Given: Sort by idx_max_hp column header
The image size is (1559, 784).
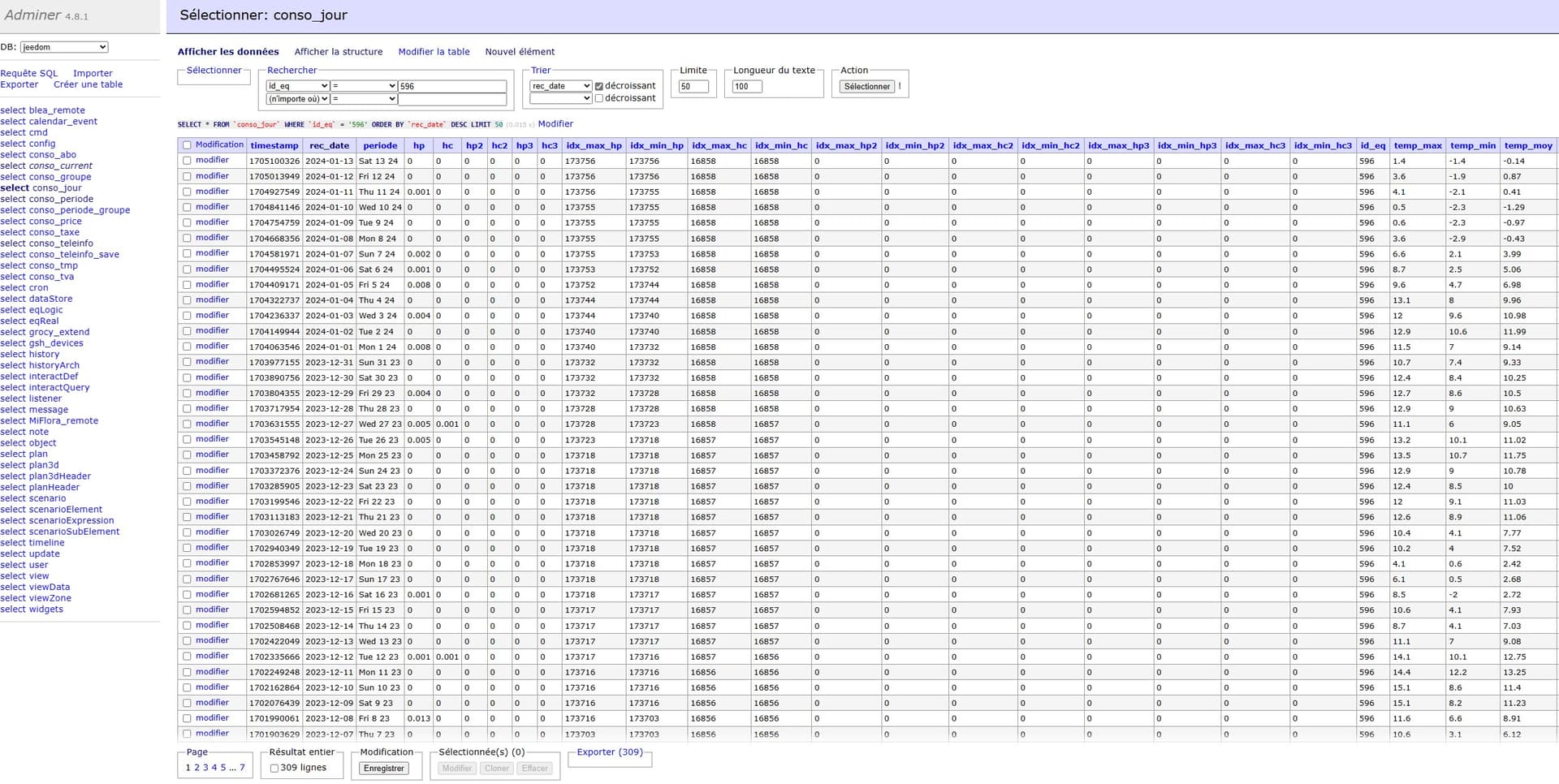Looking at the screenshot, I should [x=594, y=146].
